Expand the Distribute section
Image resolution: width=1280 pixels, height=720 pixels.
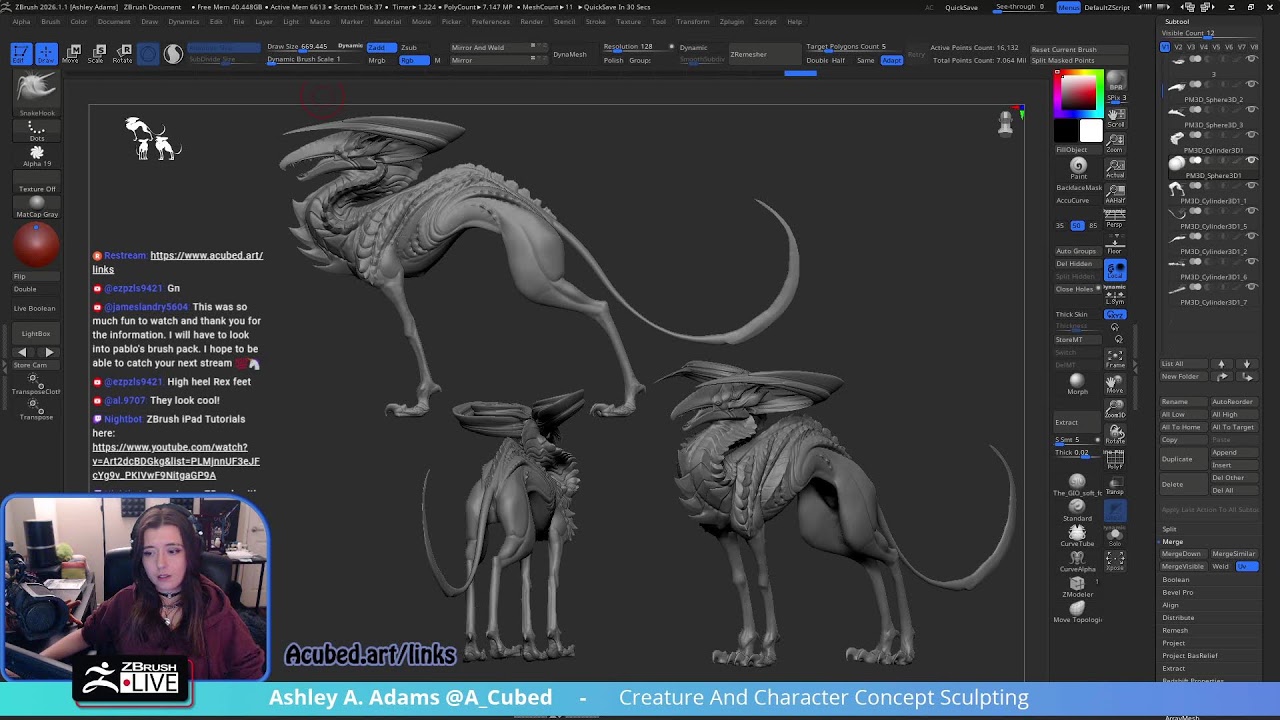1178,617
